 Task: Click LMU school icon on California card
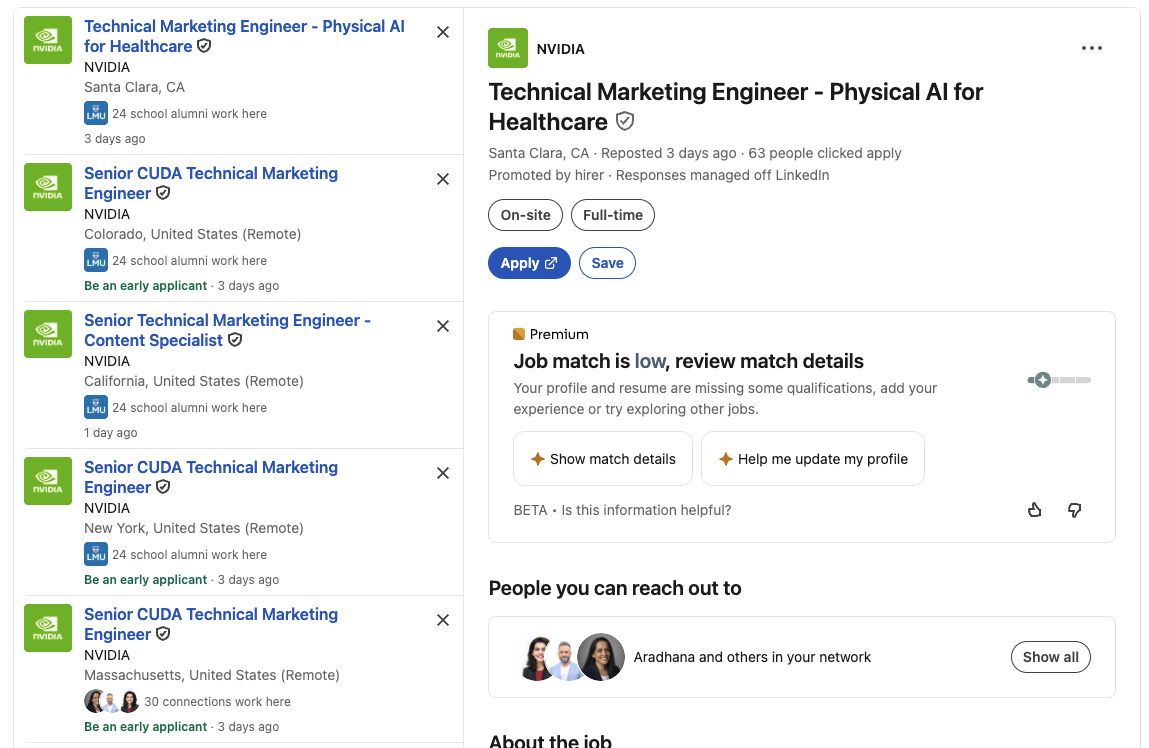click(x=96, y=407)
